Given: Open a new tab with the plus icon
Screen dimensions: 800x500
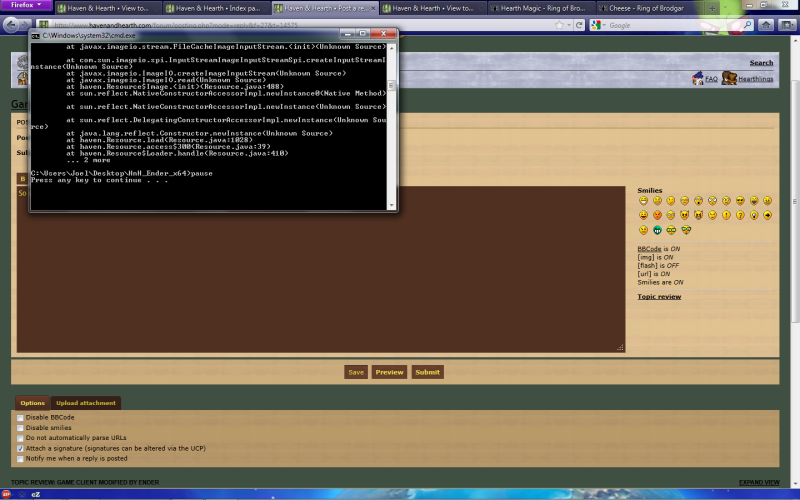Looking at the screenshot, I should point(712,8).
